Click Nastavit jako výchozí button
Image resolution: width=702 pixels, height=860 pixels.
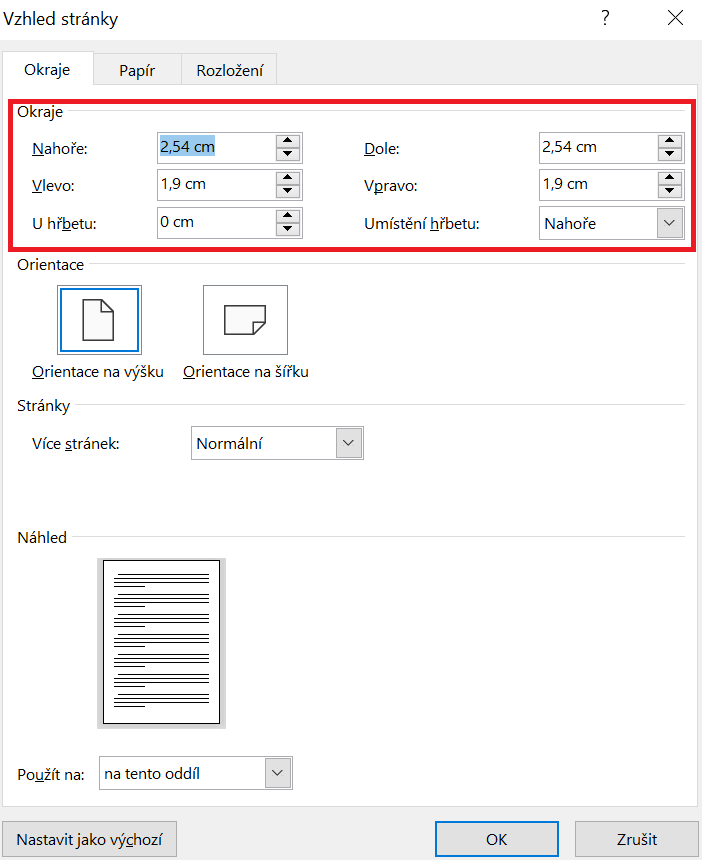tap(90, 839)
